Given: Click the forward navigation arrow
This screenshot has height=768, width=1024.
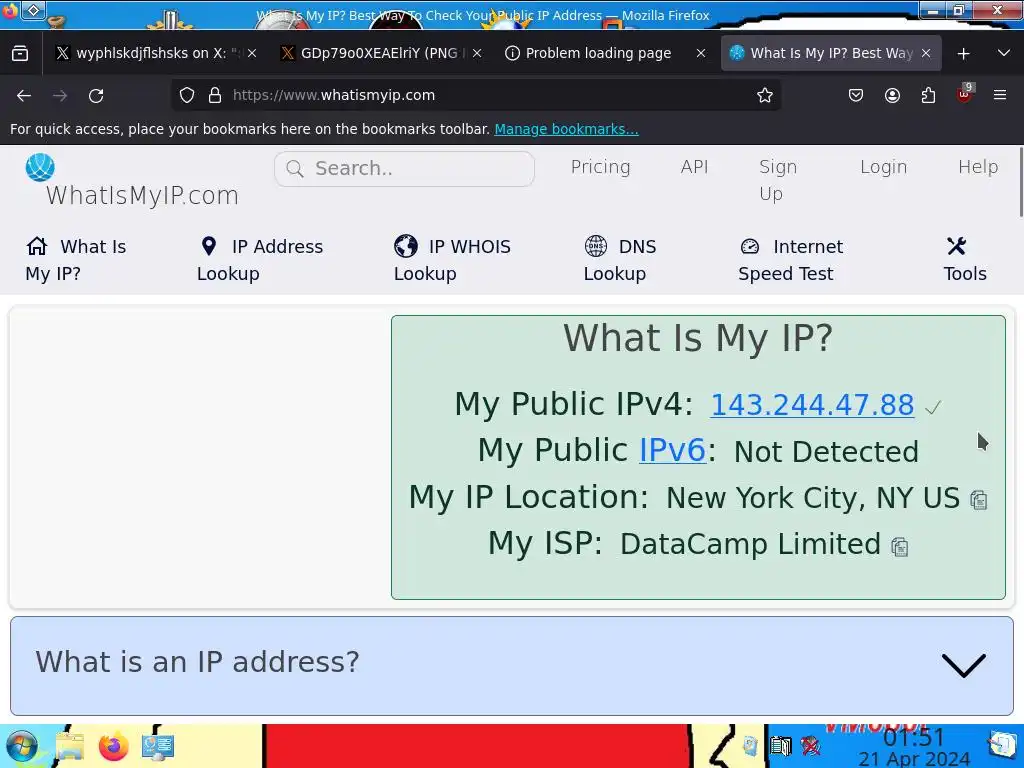Looking at the screenshot, I should pos(60,95).
